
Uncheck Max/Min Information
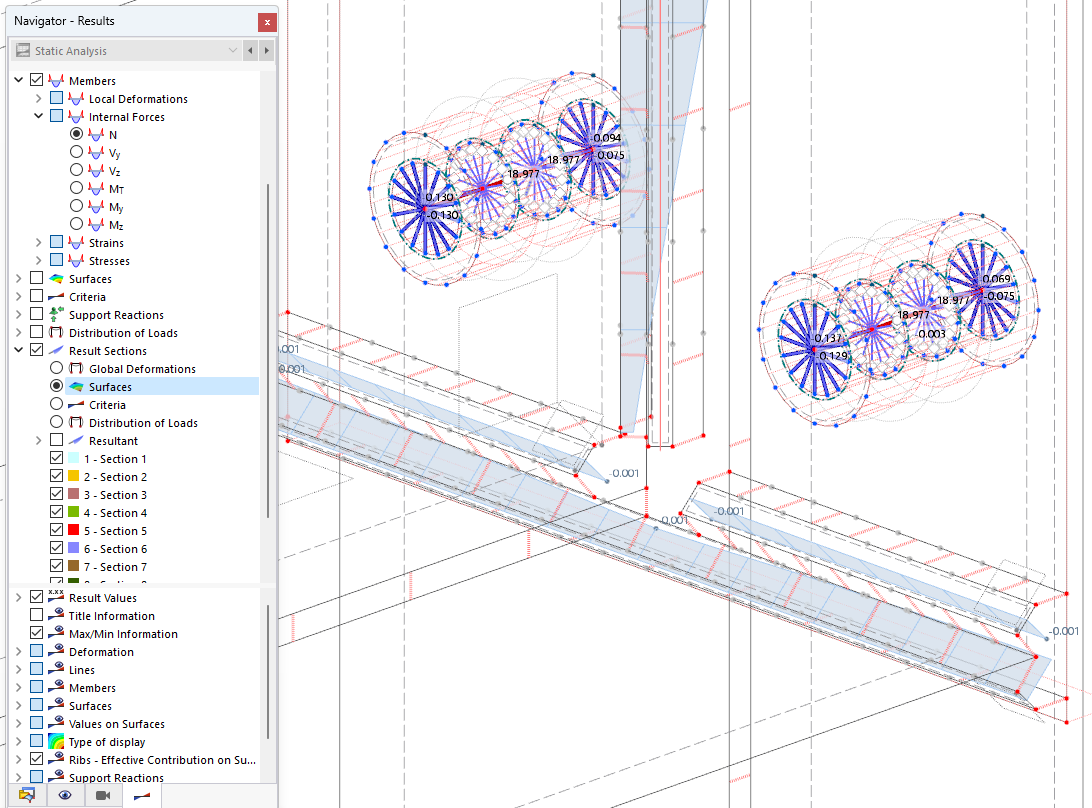(37, 633)
